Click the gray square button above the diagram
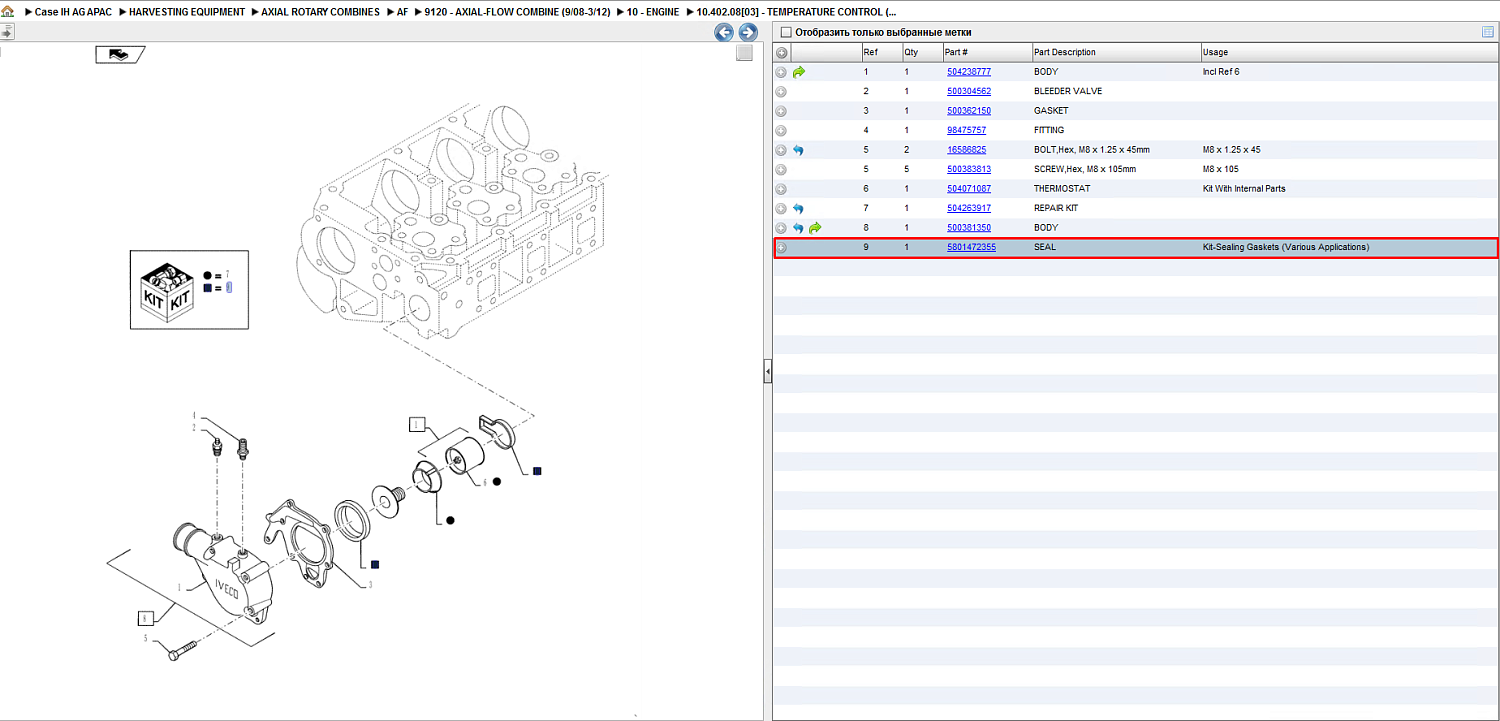Screen dimensions: 1500x721 [744, 53]
